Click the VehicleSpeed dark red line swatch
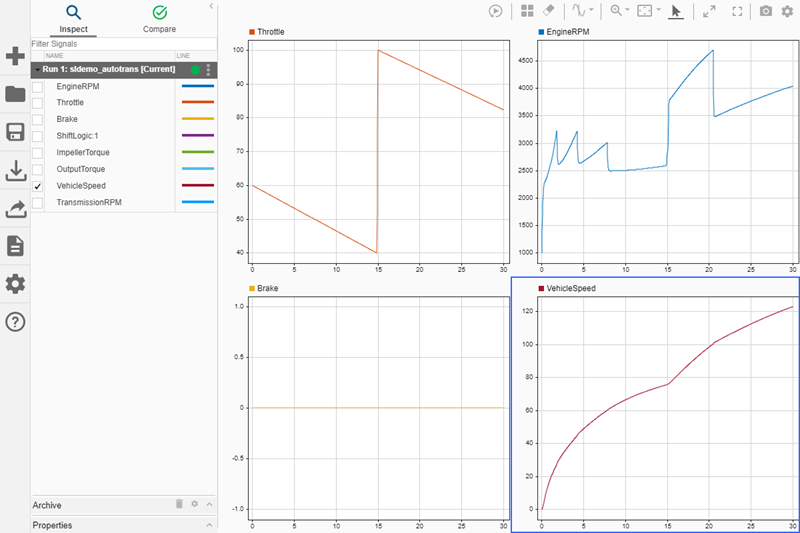 point(198,185)
